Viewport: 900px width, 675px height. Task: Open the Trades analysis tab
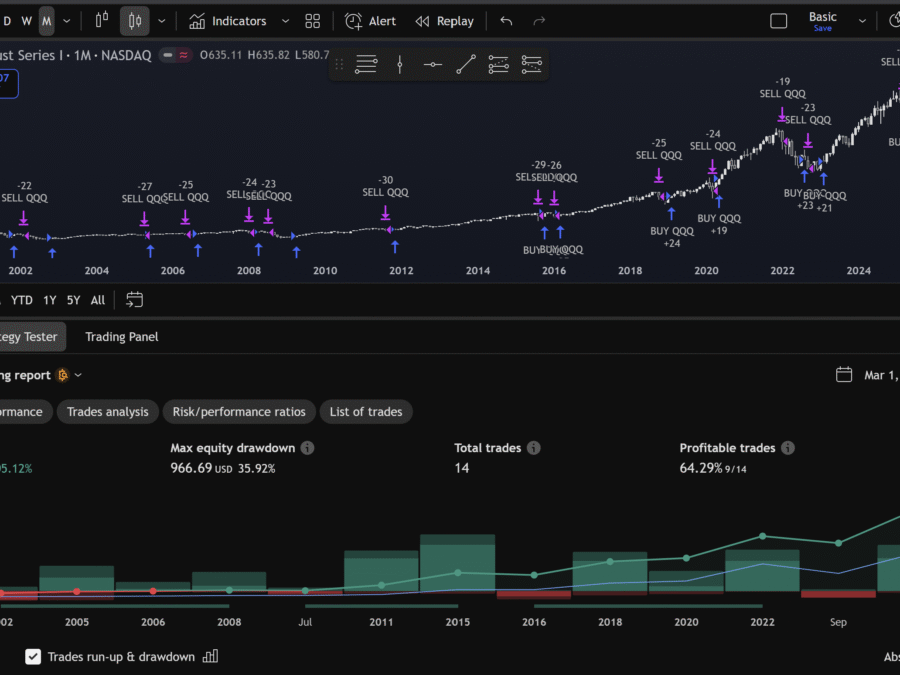(x=107, y=411)
